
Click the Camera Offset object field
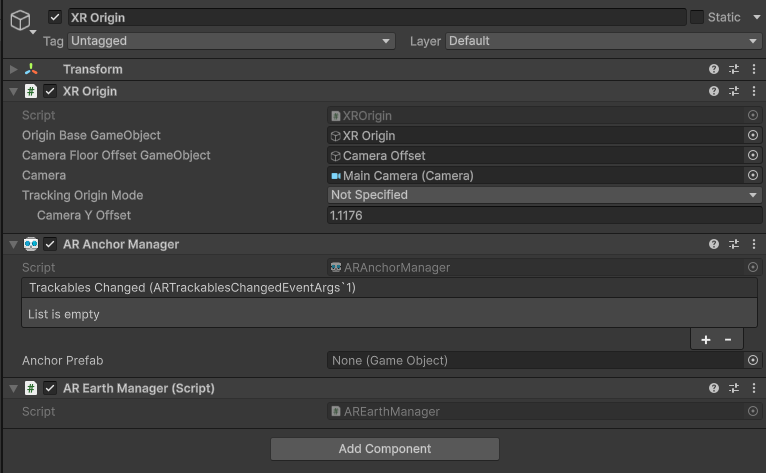[535, 156]
